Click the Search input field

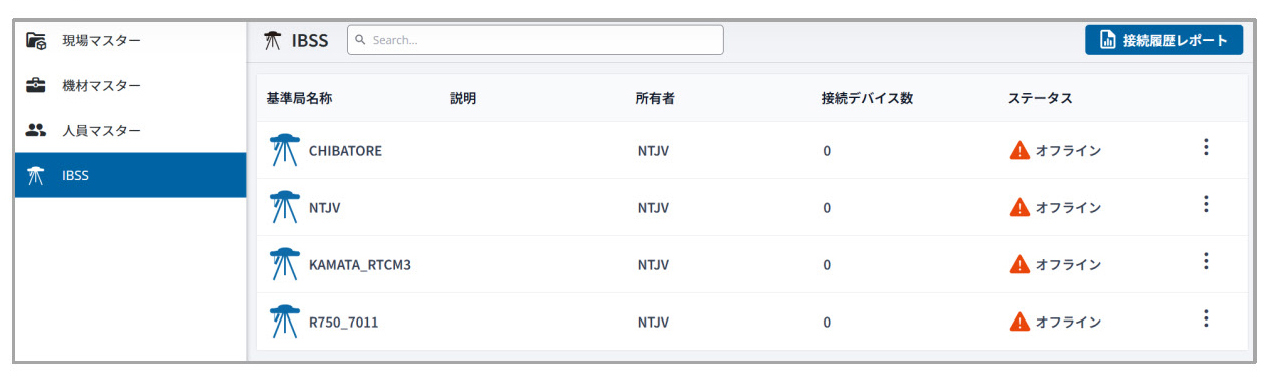click(535, 40)
